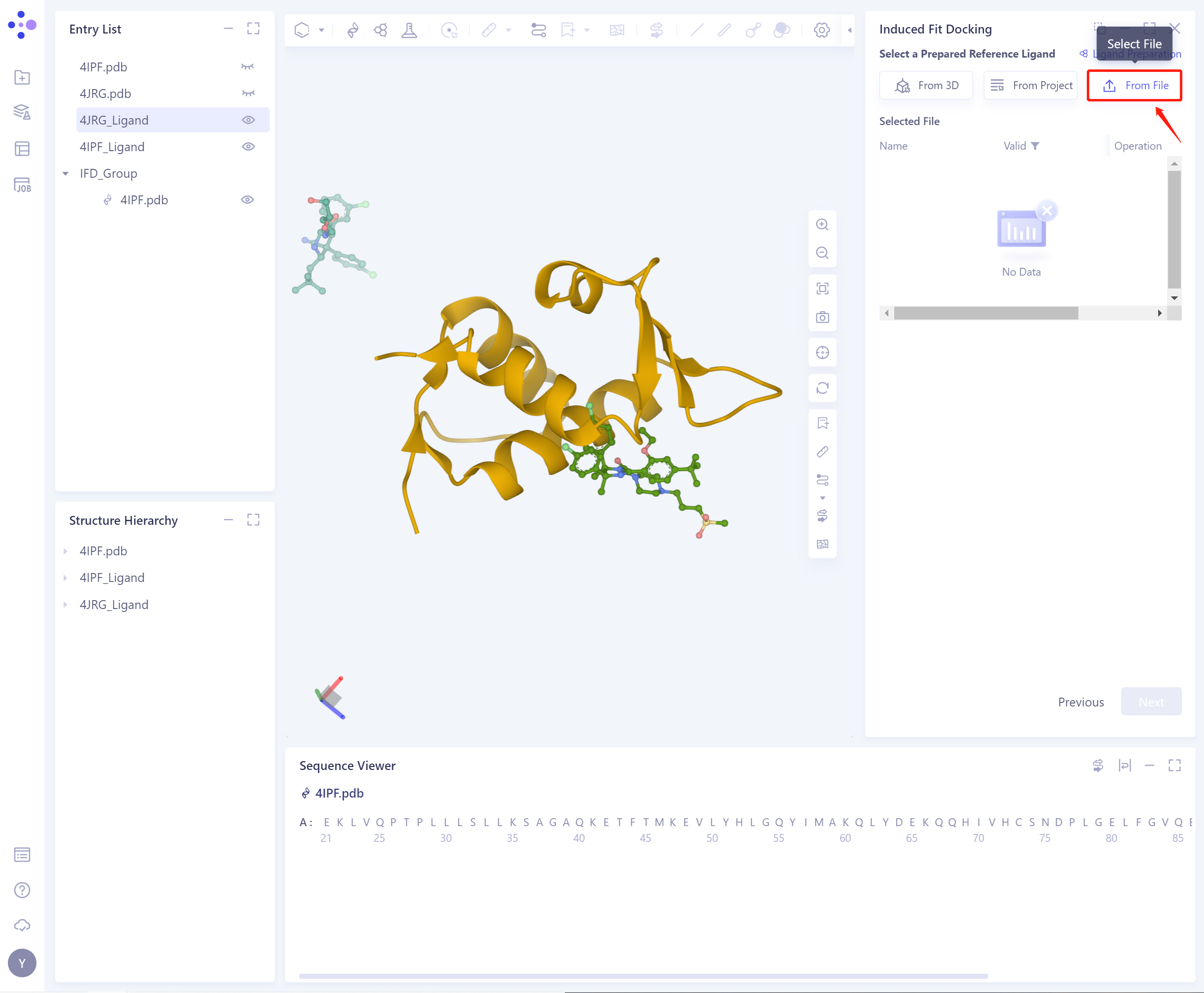Click the Previous button
The image size is (1204, 993).
click(1080, 702)
